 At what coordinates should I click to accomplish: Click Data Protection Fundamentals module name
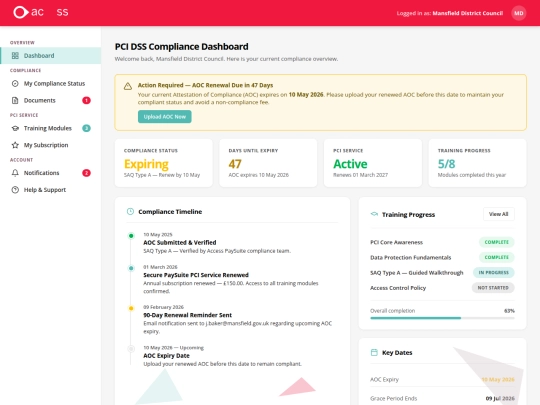pyautogui.click(x=411, y=257)
